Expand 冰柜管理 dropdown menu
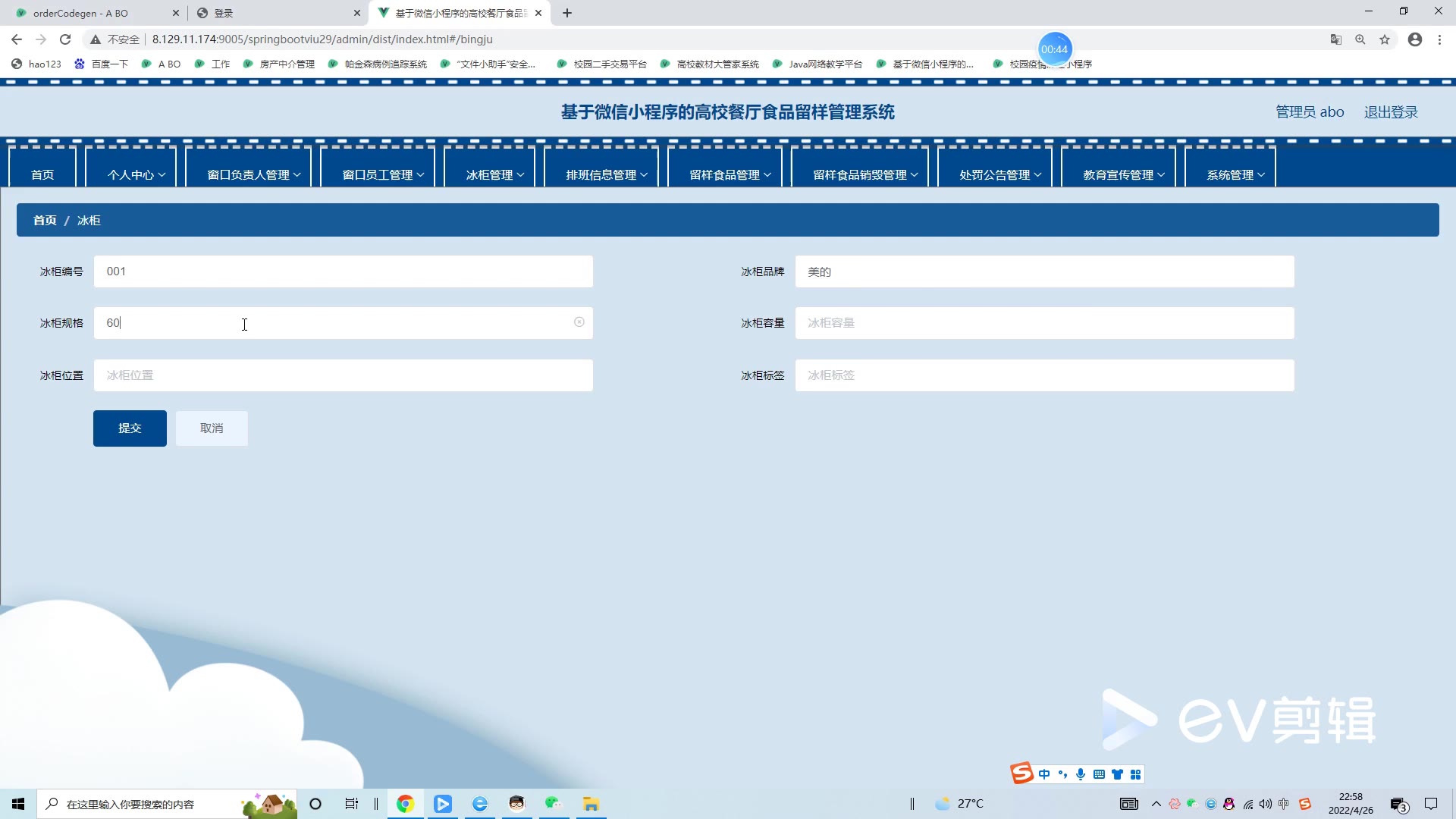This screenshot has height=819, width=1456. point(494,175)
